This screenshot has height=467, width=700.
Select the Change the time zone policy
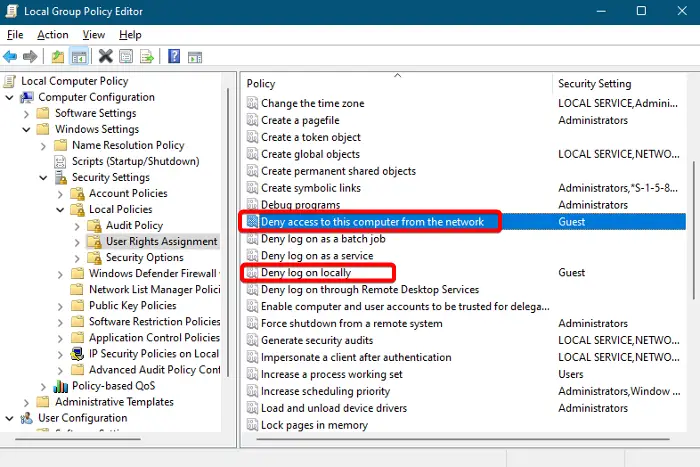[312, 103]
